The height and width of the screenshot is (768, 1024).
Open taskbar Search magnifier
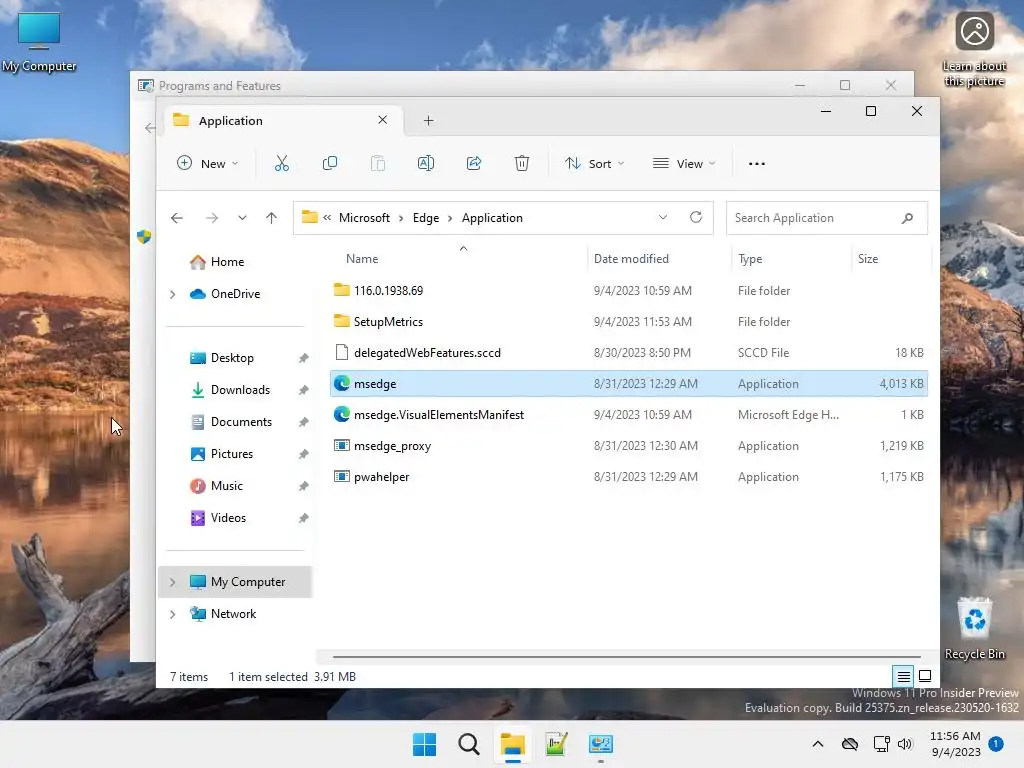pyautogui.click(x=469, y=744)
